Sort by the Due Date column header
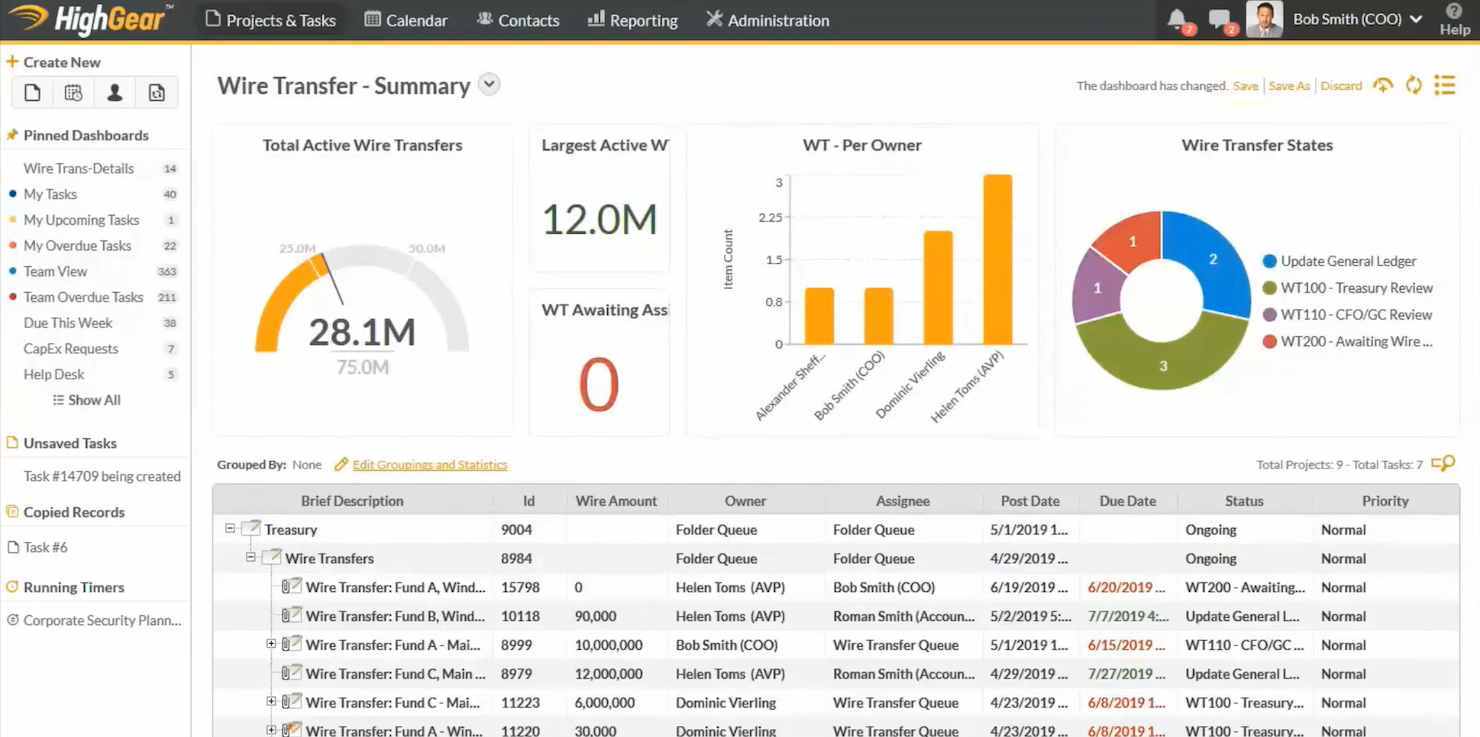 pos(1127,501)
